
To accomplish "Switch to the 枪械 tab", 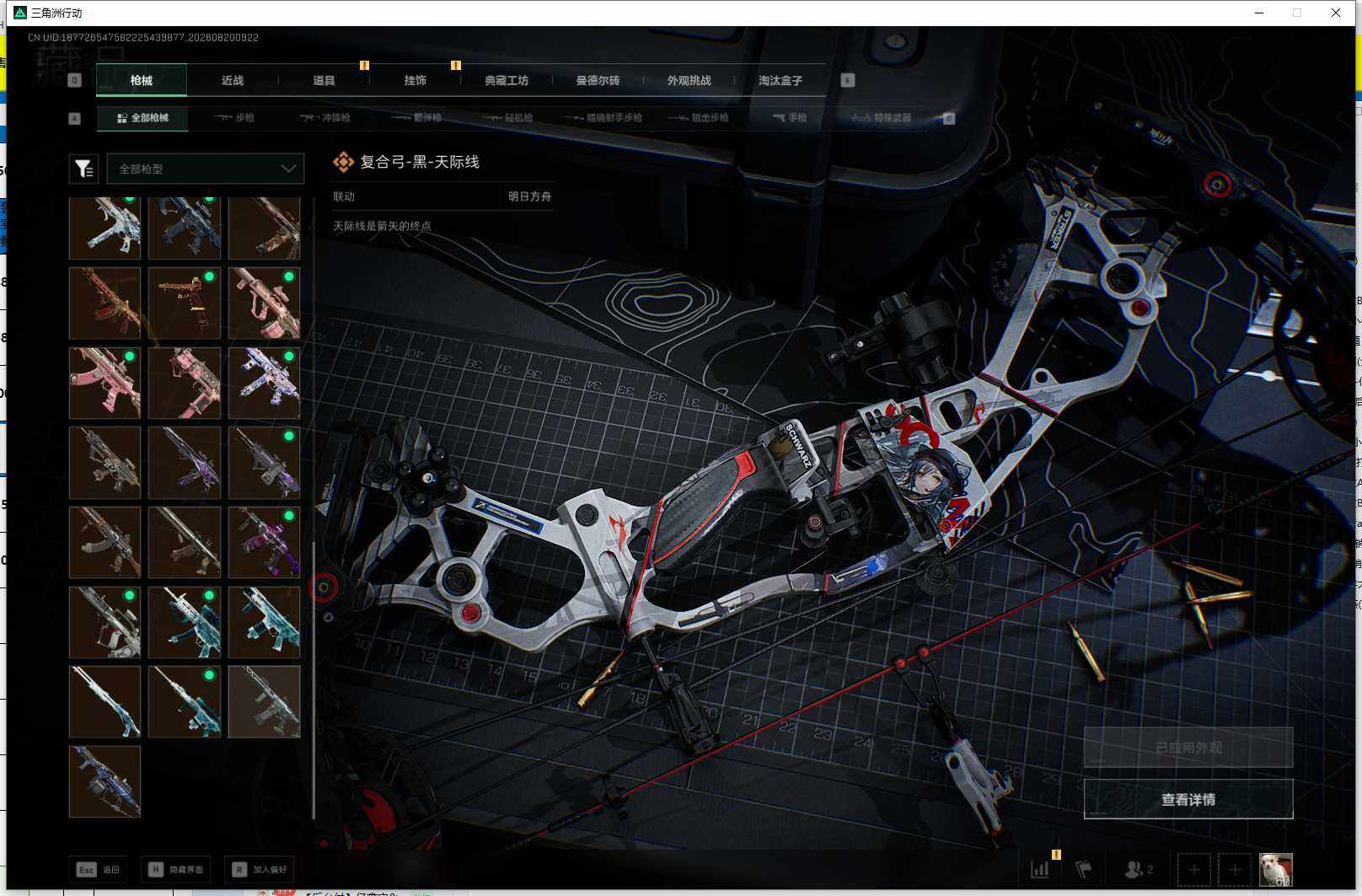I will pyautogui.click(x=142, y=80).
